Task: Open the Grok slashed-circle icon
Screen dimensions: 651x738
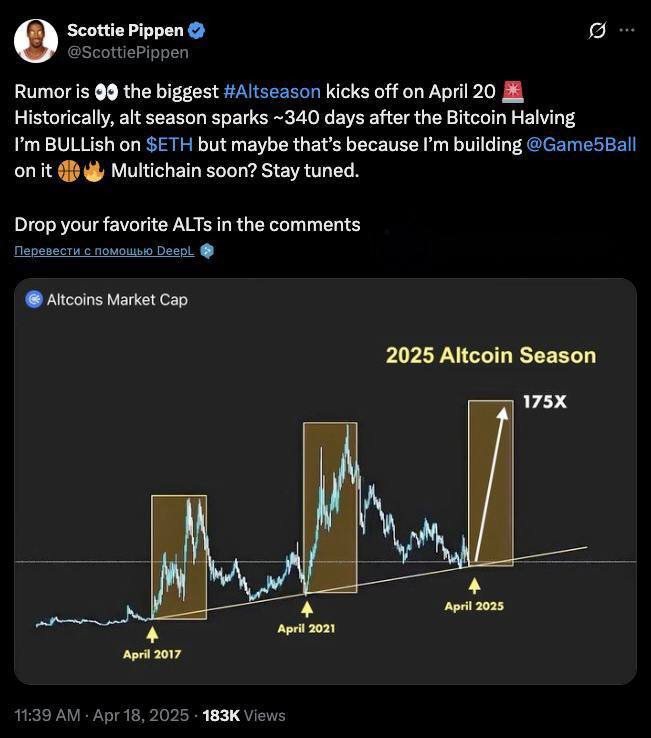Action: tap(597, 31)
